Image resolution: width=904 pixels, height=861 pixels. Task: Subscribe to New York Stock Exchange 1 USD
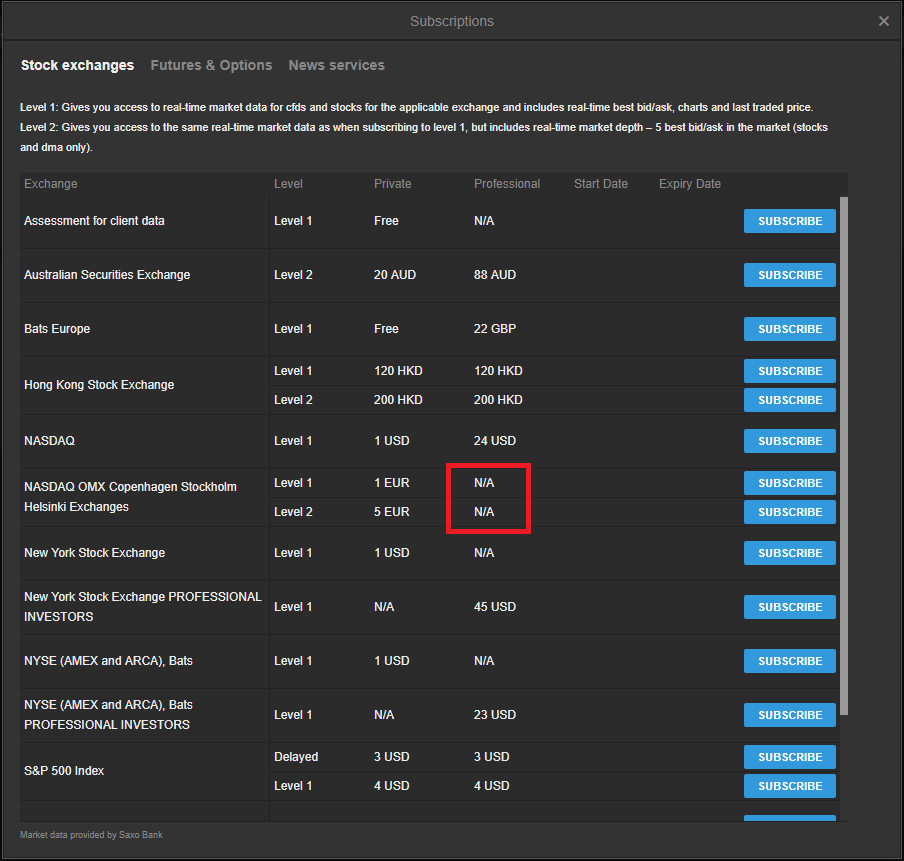789,552
